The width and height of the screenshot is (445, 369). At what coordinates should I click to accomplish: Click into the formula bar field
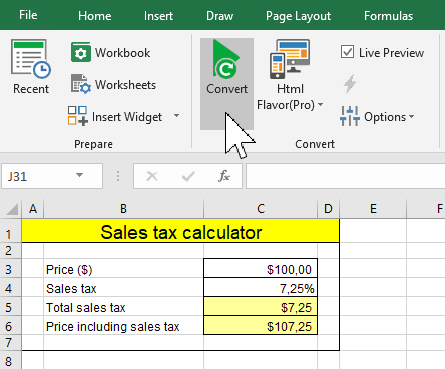click(346, 176)
